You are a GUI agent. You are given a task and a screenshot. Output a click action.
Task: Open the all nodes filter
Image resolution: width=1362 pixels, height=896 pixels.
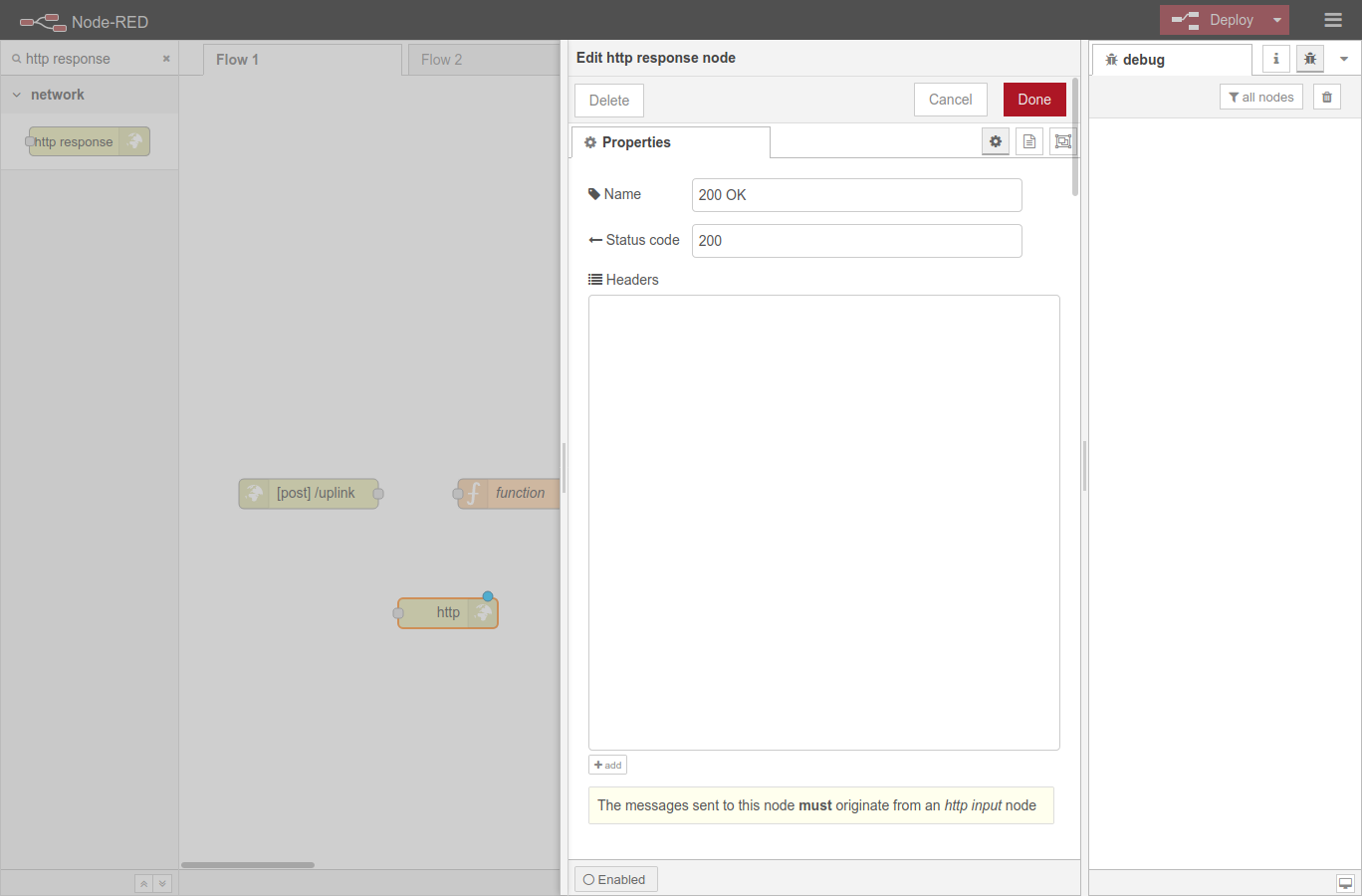pos(1260,96)
